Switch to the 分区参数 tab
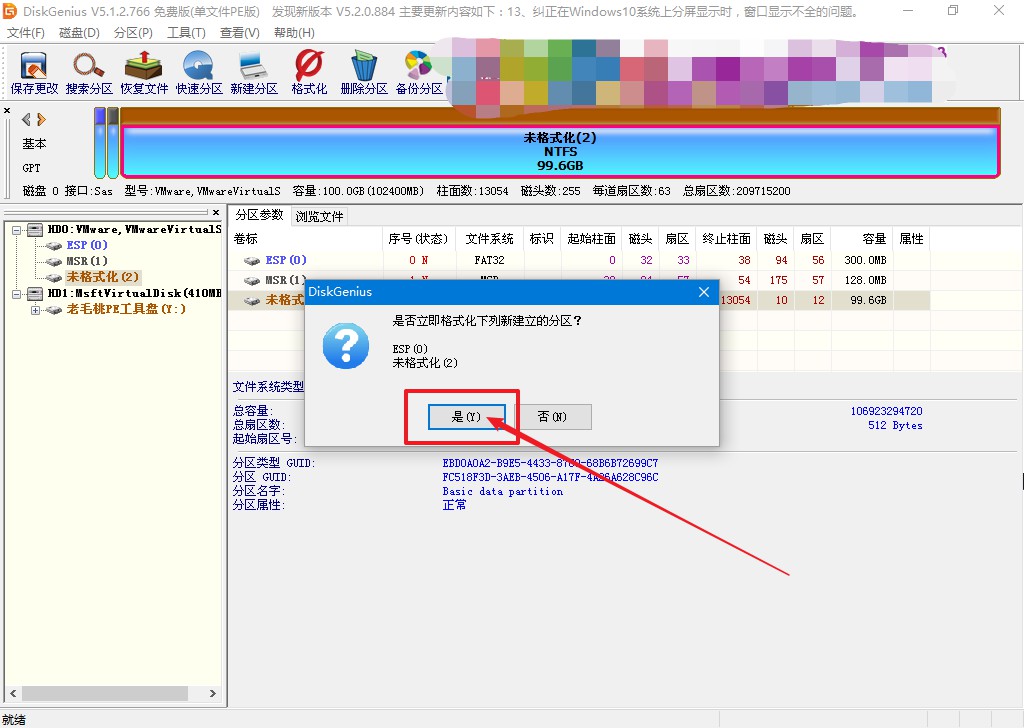This screenshot has height=728, width=1024. tap(259, 215)
